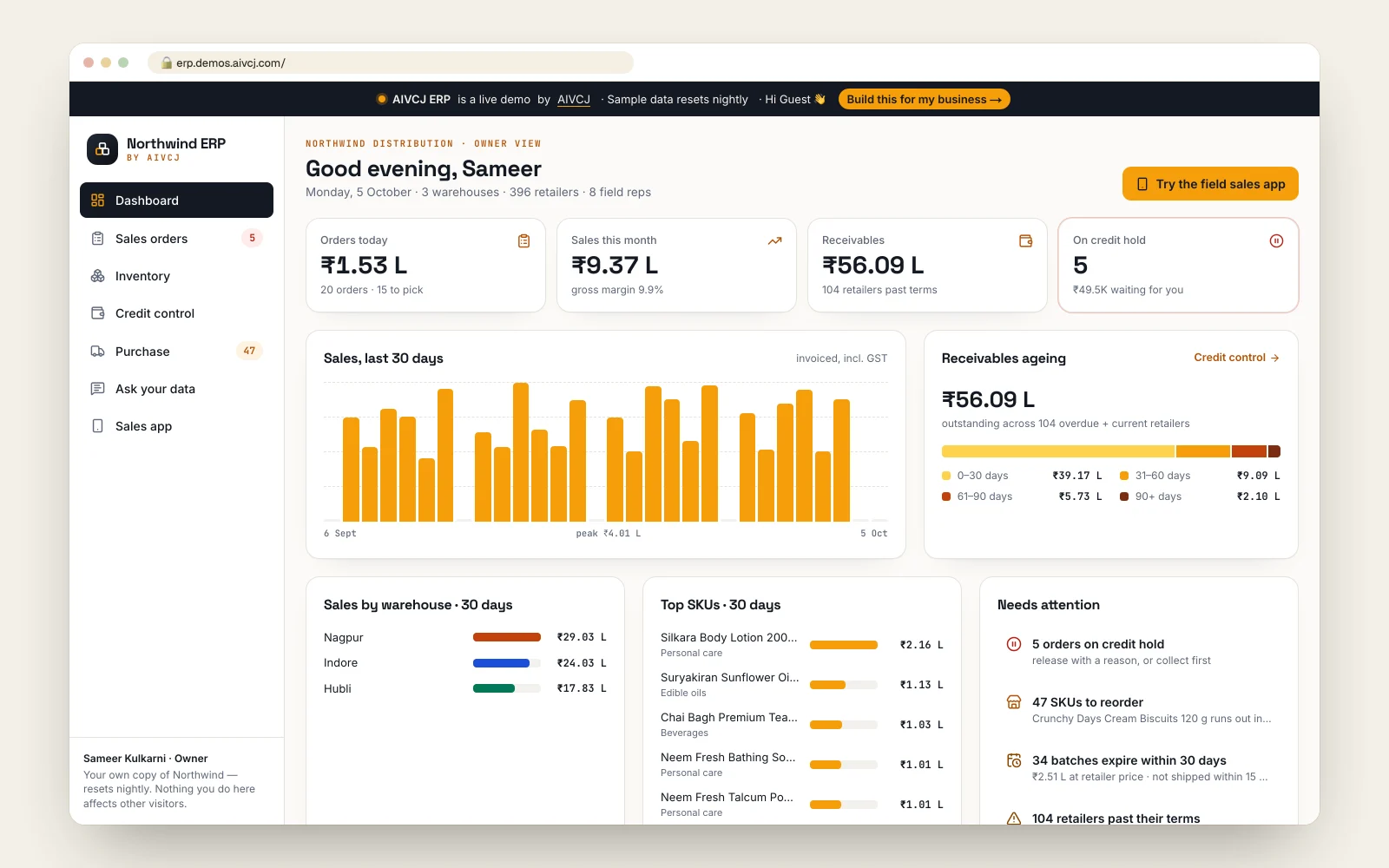Viewport: 1389px width, 868px height.
Task: Open Sales orders menu item
Action: (176, 238)
